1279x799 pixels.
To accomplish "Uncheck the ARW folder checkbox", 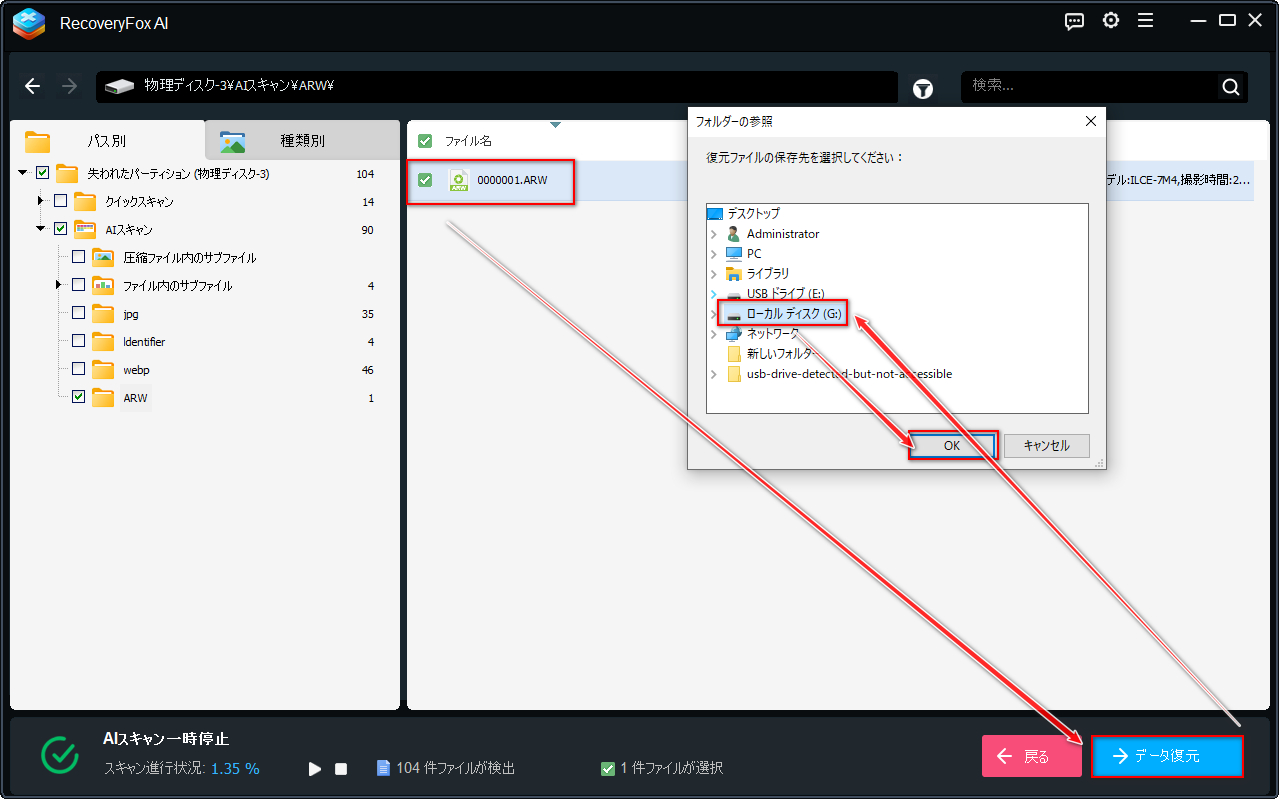I will [78, 398].
